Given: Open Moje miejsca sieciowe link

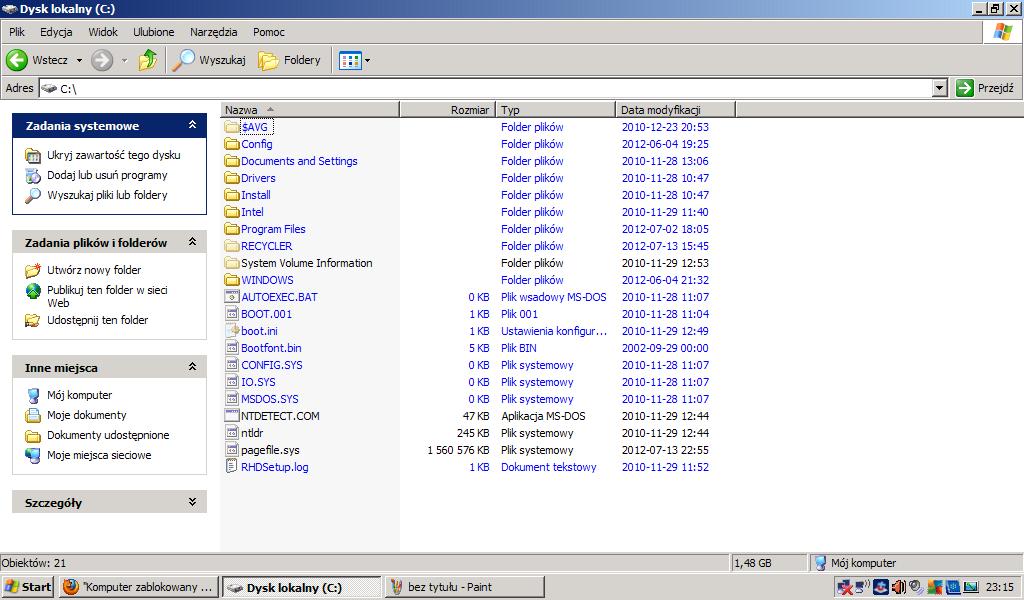Looking at the screenshot, I should click(99, 455).
